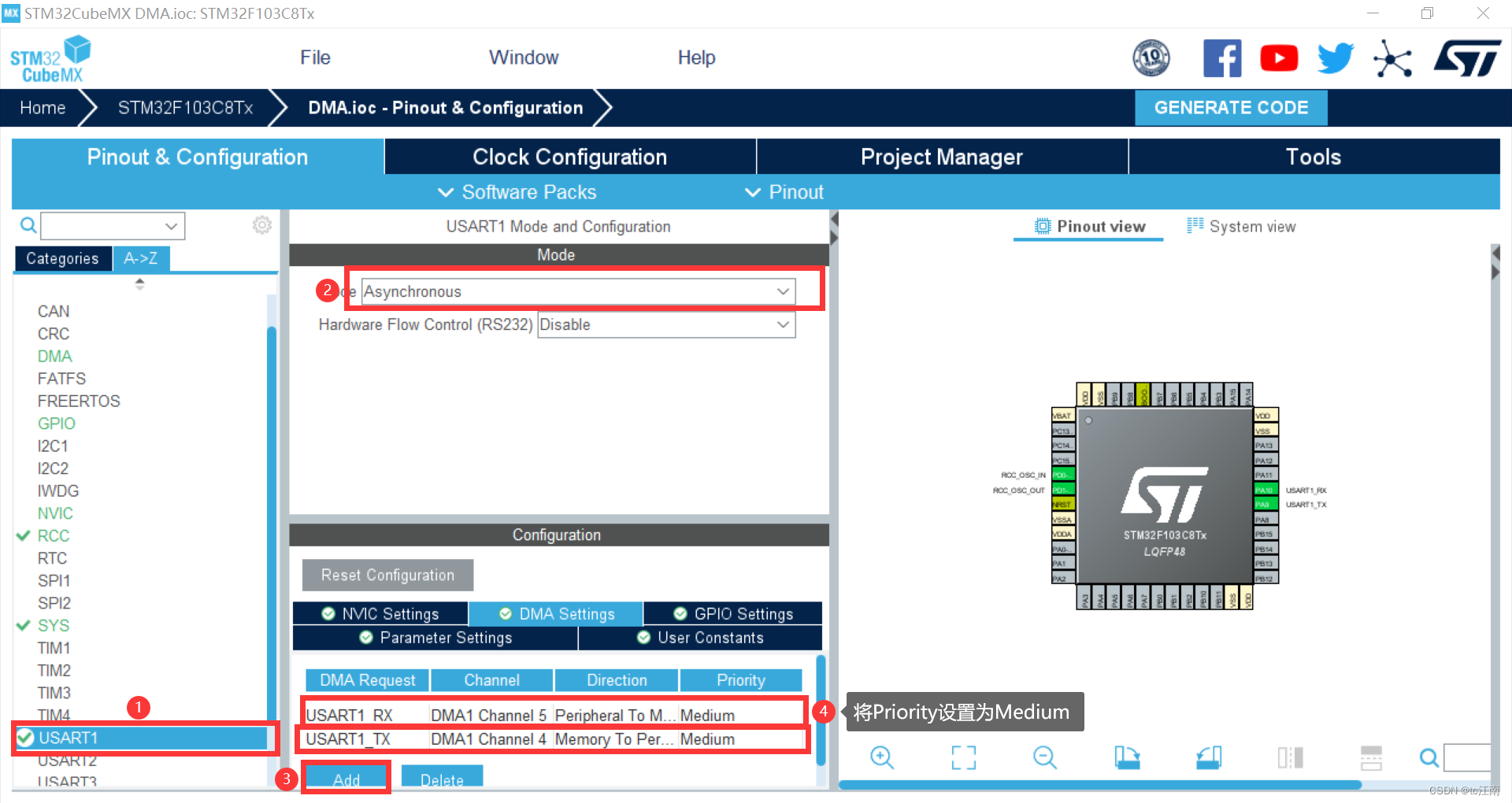1512x803 pixels.
Task: Open the File menu
Action: 315,57
